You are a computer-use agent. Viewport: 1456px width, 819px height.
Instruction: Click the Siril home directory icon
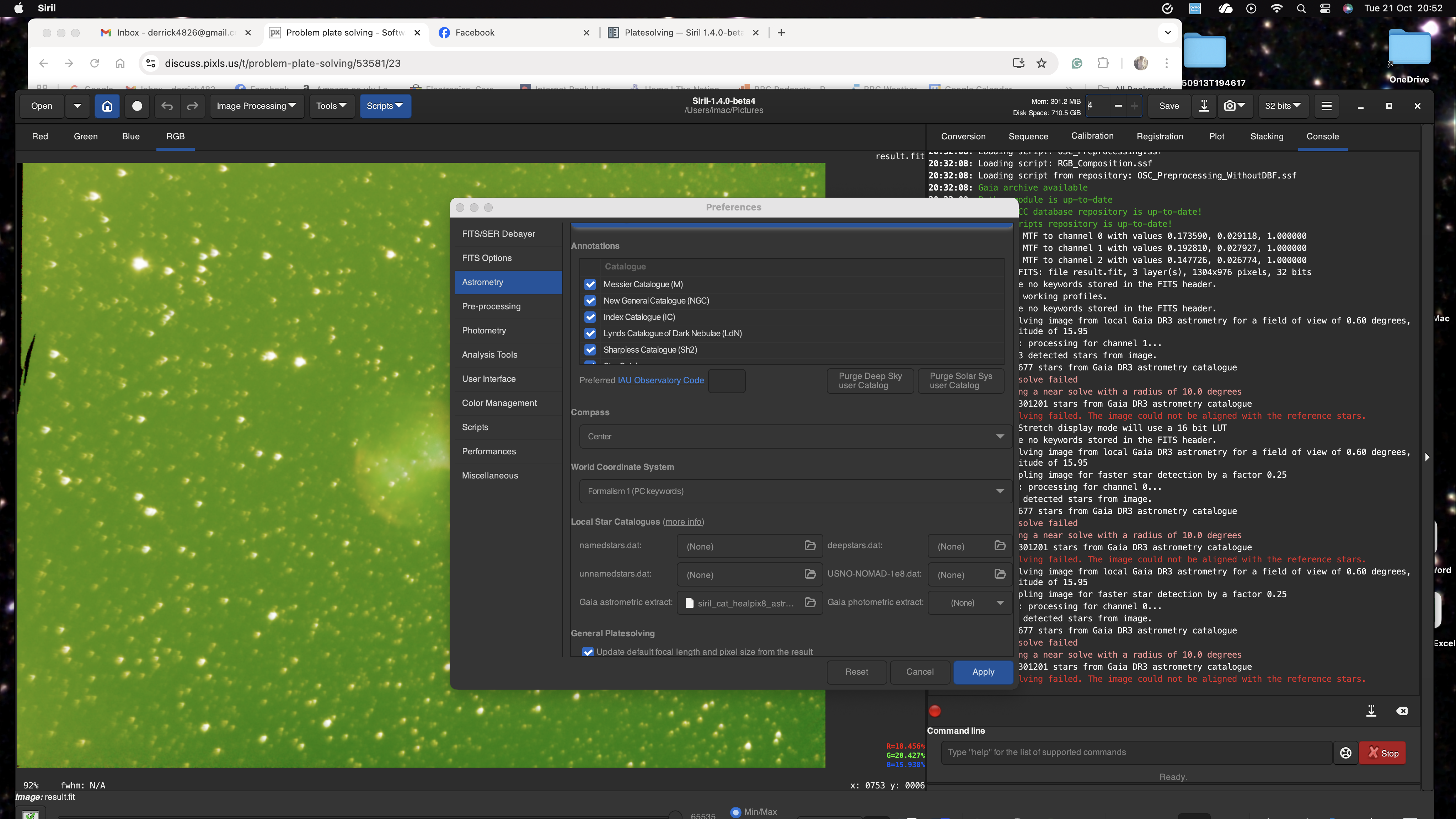[x=107, y=106]
